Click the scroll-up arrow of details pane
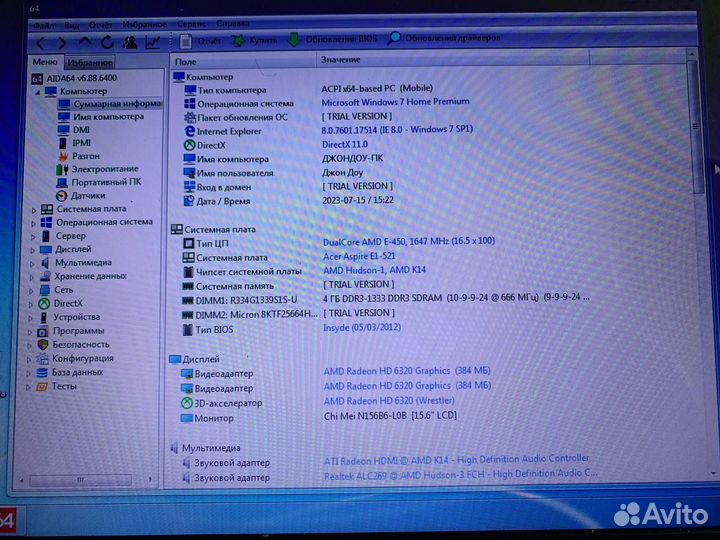 click(692, 55)
